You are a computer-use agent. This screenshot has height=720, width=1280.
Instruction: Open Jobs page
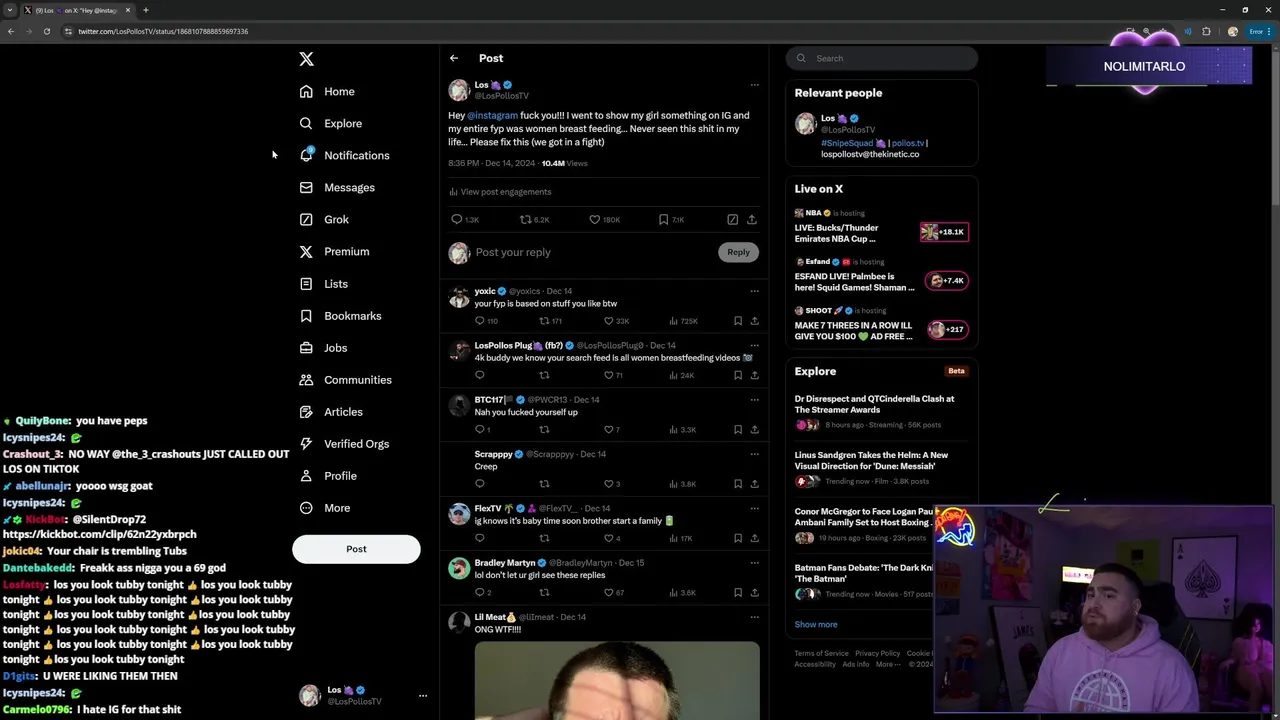point(323,347)
